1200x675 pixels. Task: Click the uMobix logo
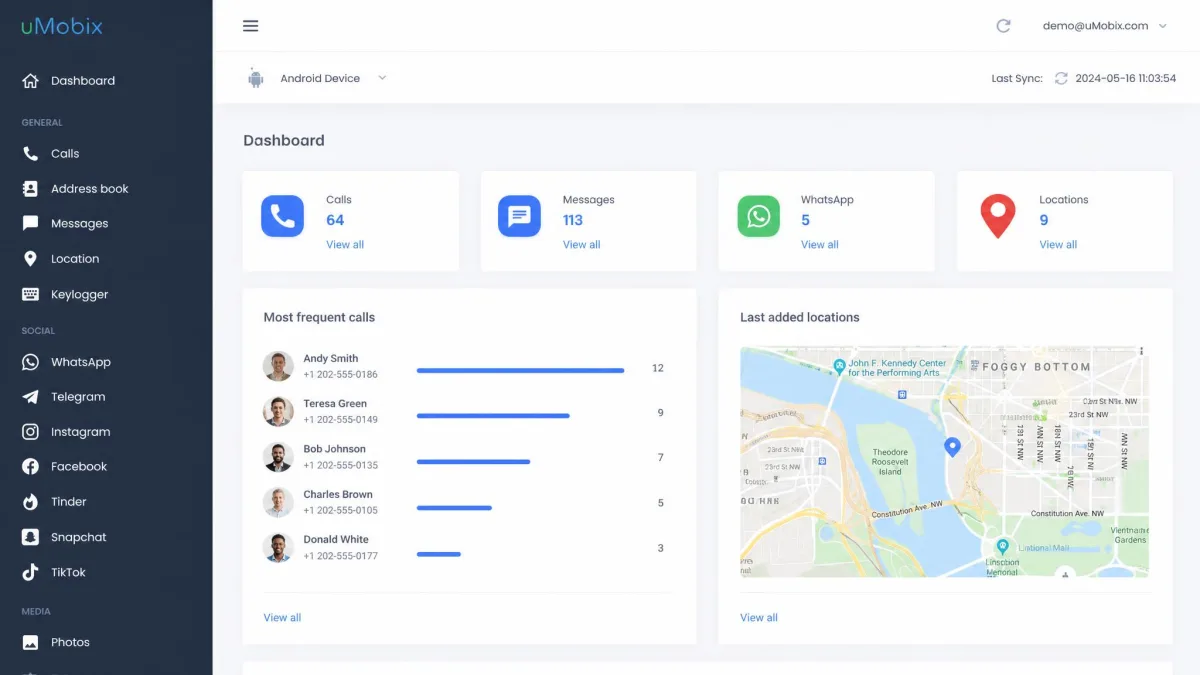(x=62, y=26)
